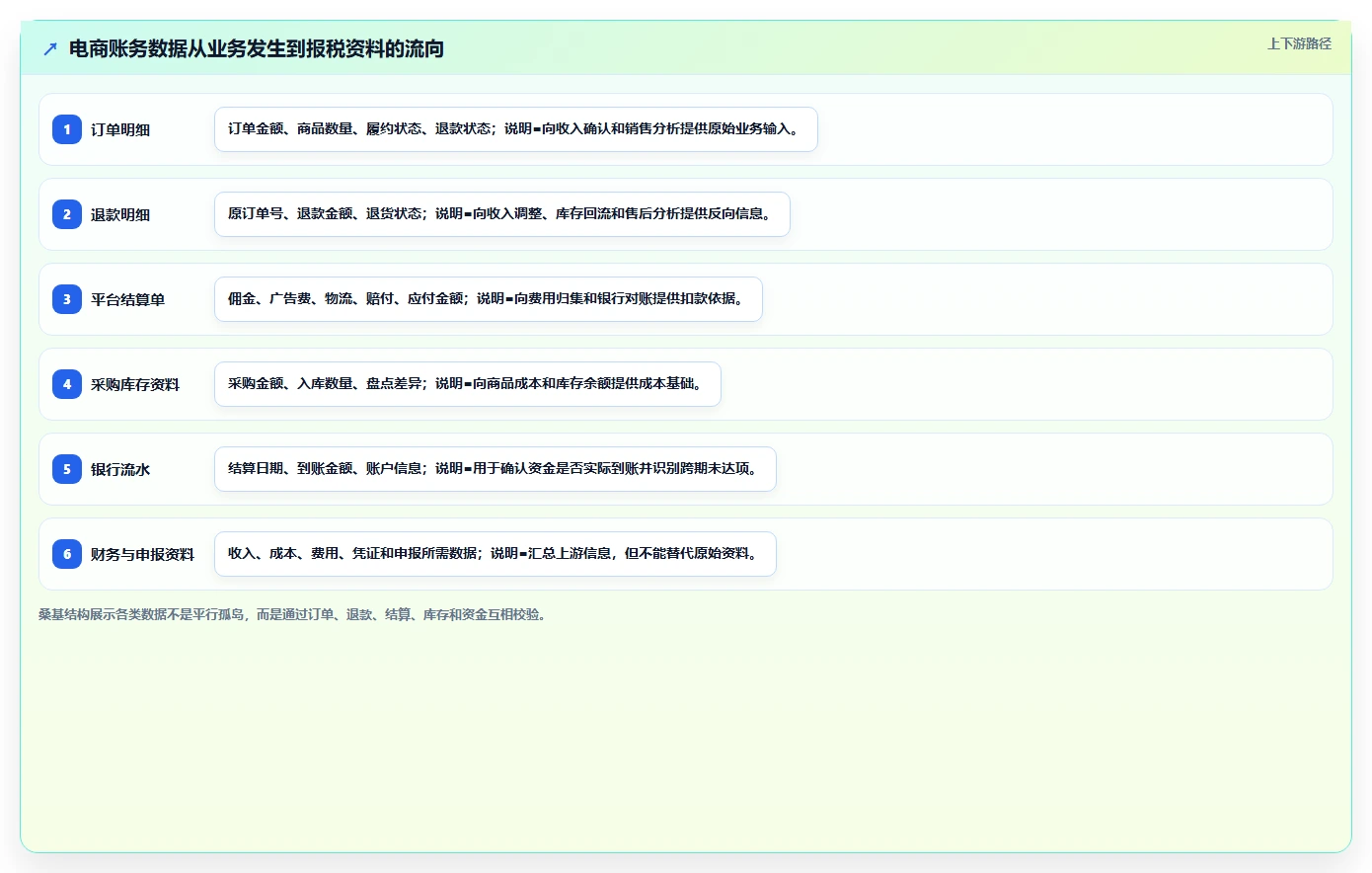Click the description box starting with 佣金、广告费
This screenshot has height=873, width=1372.
489,299
